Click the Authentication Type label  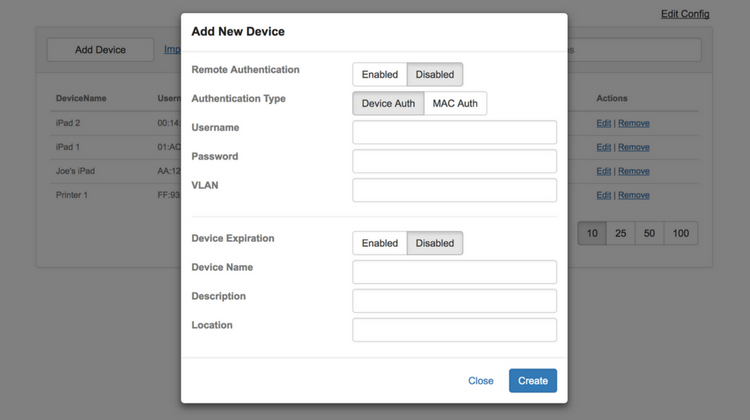tap(239, 99)
